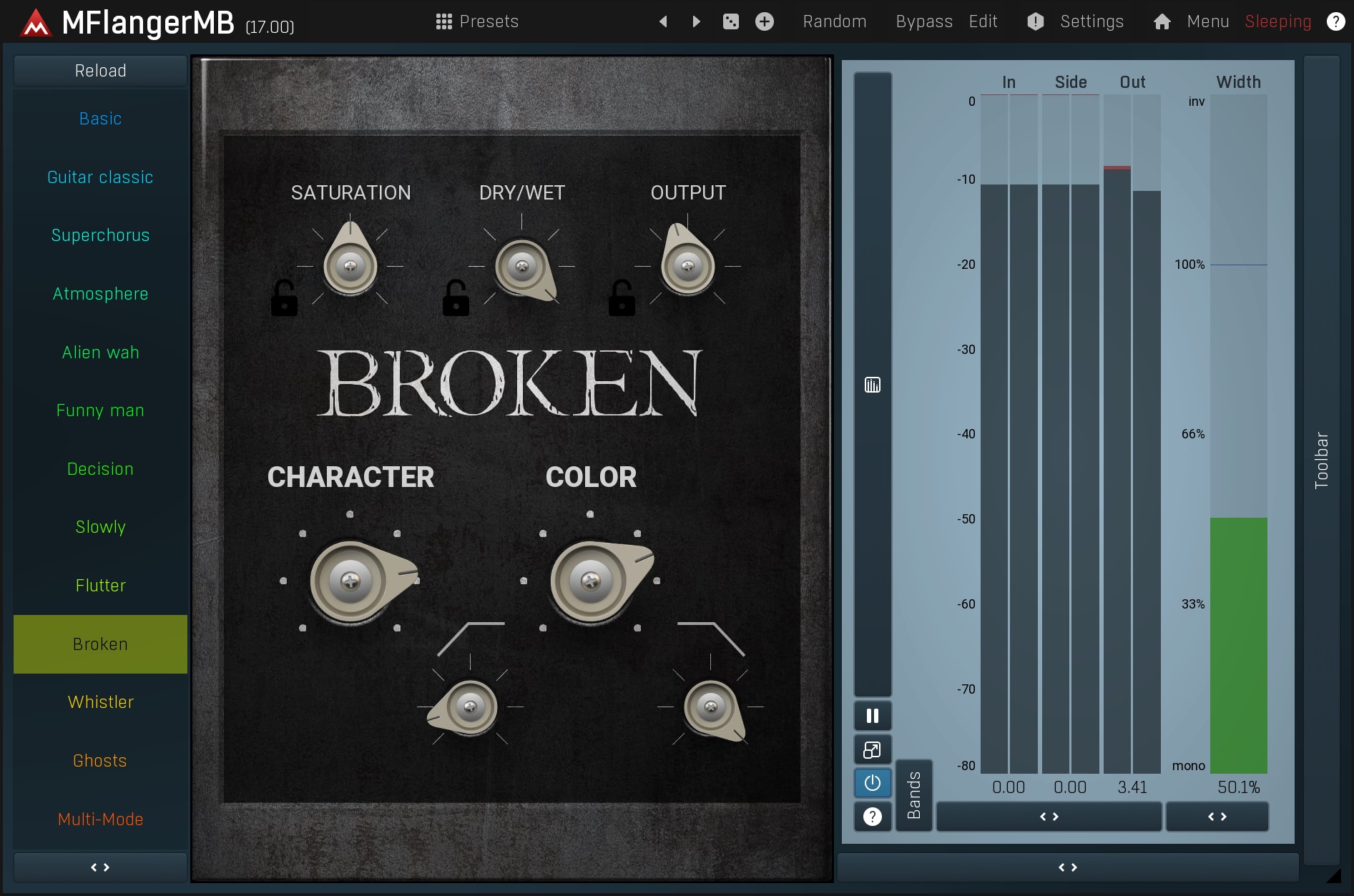Toggle the Saturation lock icon
Viewport: 1354px width, 896px height.
[284, 298]
